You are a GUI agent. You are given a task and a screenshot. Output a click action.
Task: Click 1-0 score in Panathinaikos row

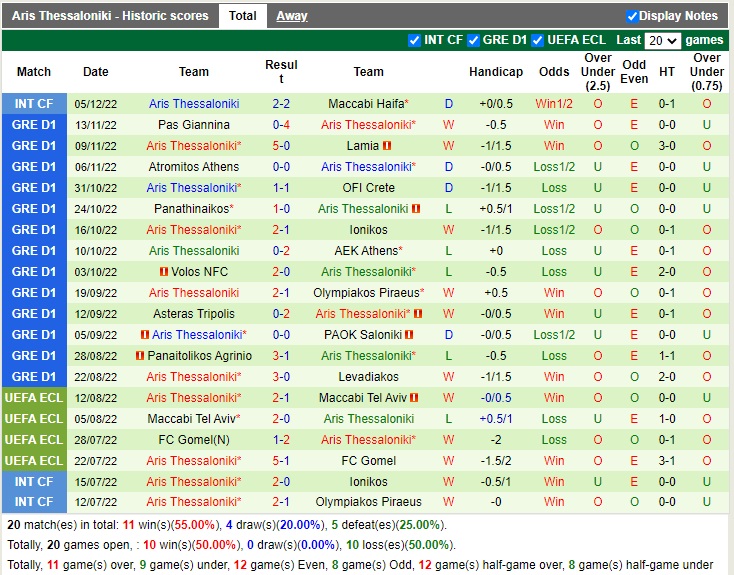click(281, 209)
